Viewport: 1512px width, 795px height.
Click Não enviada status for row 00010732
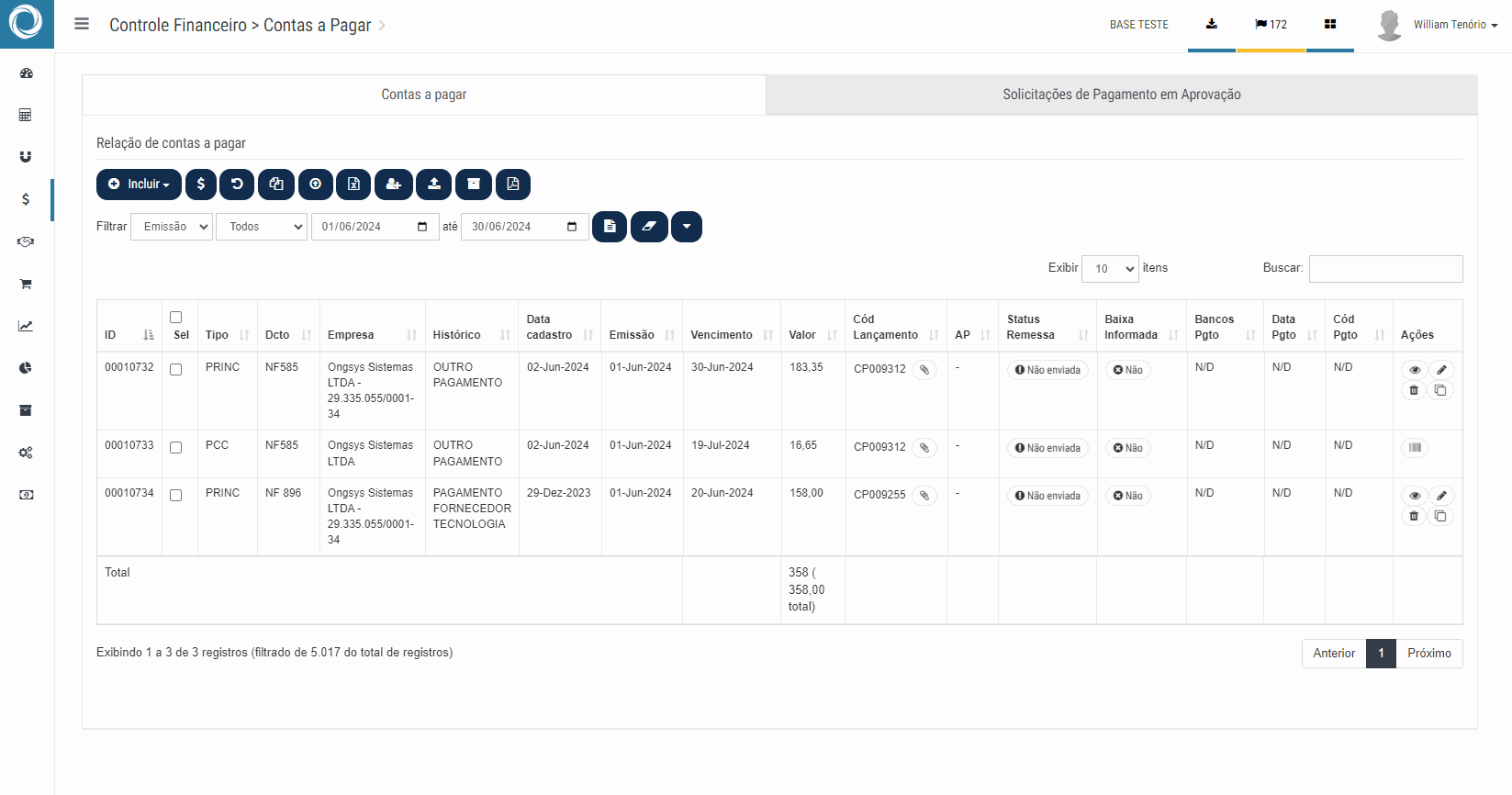(x=1047, y=370)
